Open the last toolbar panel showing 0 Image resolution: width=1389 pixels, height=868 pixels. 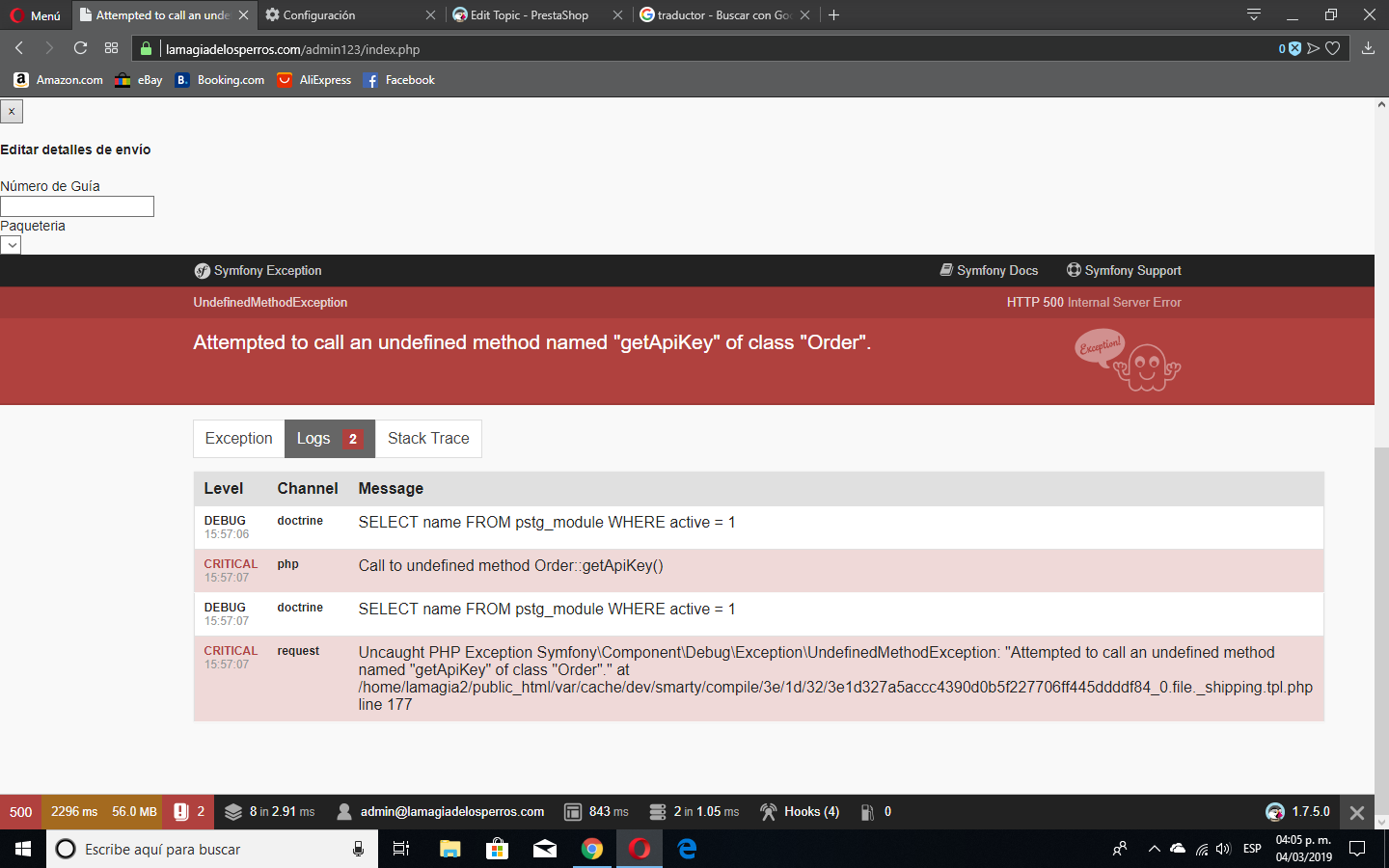click(876, 812)
